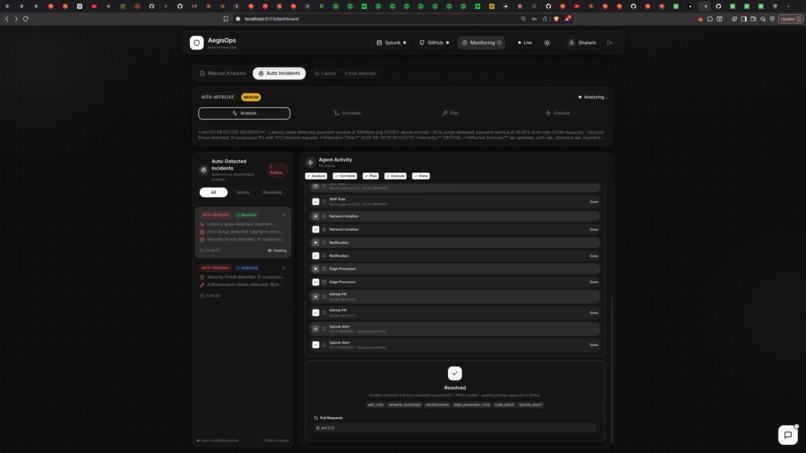Click status square on pending Network Isolation row
Image resolution: width=806 pixels, height=453 pixels.
316,216
